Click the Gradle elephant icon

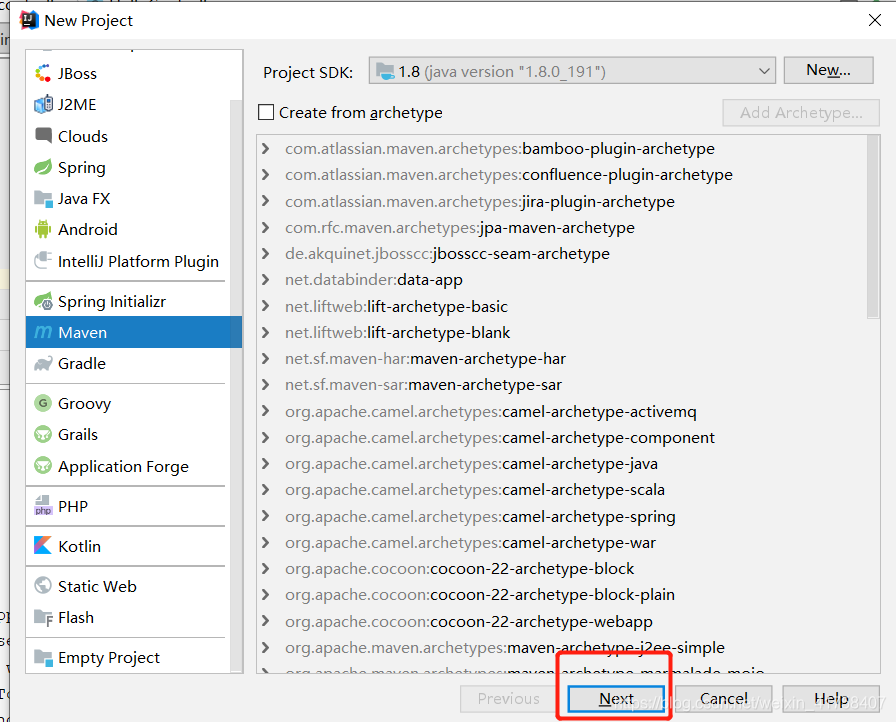click(x=43, y=363)
